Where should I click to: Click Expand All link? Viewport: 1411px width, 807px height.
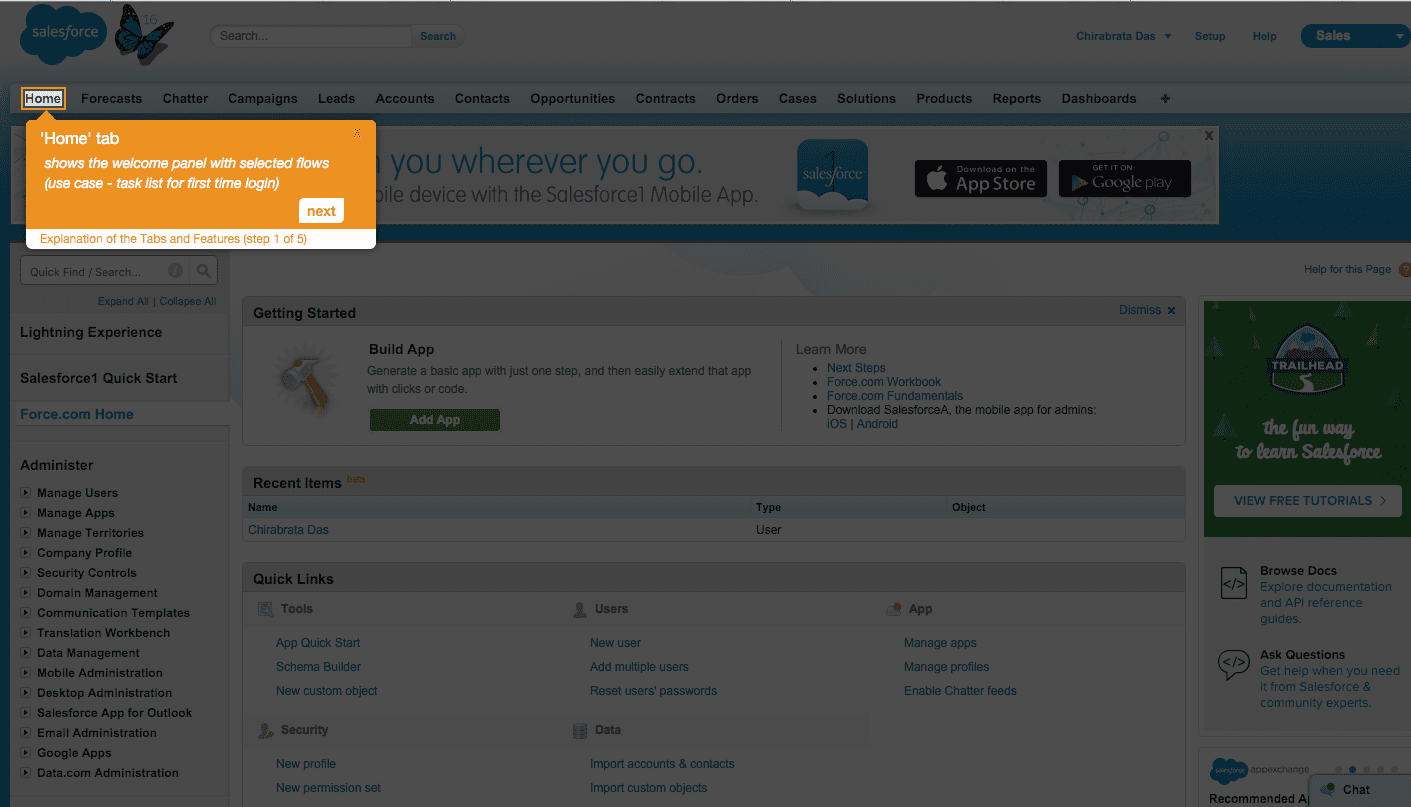pos(123,301)
